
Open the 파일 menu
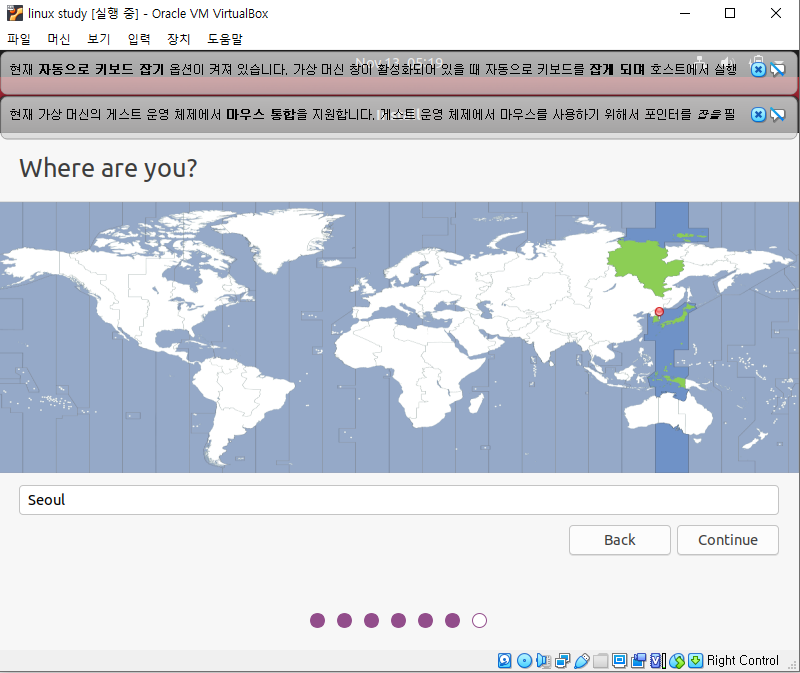coord(19,39)
